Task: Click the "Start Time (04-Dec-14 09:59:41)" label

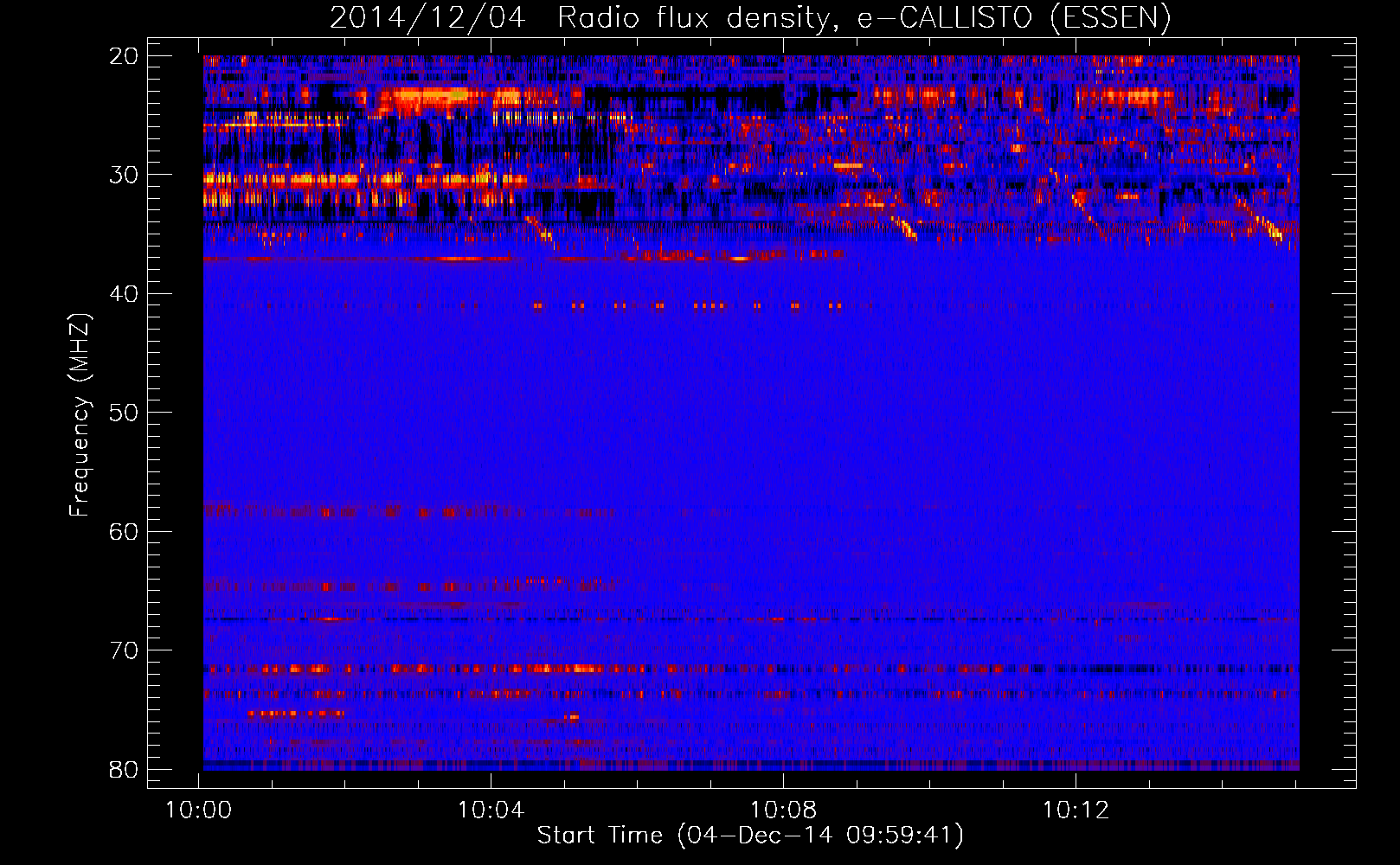Action: pos(750,836)
